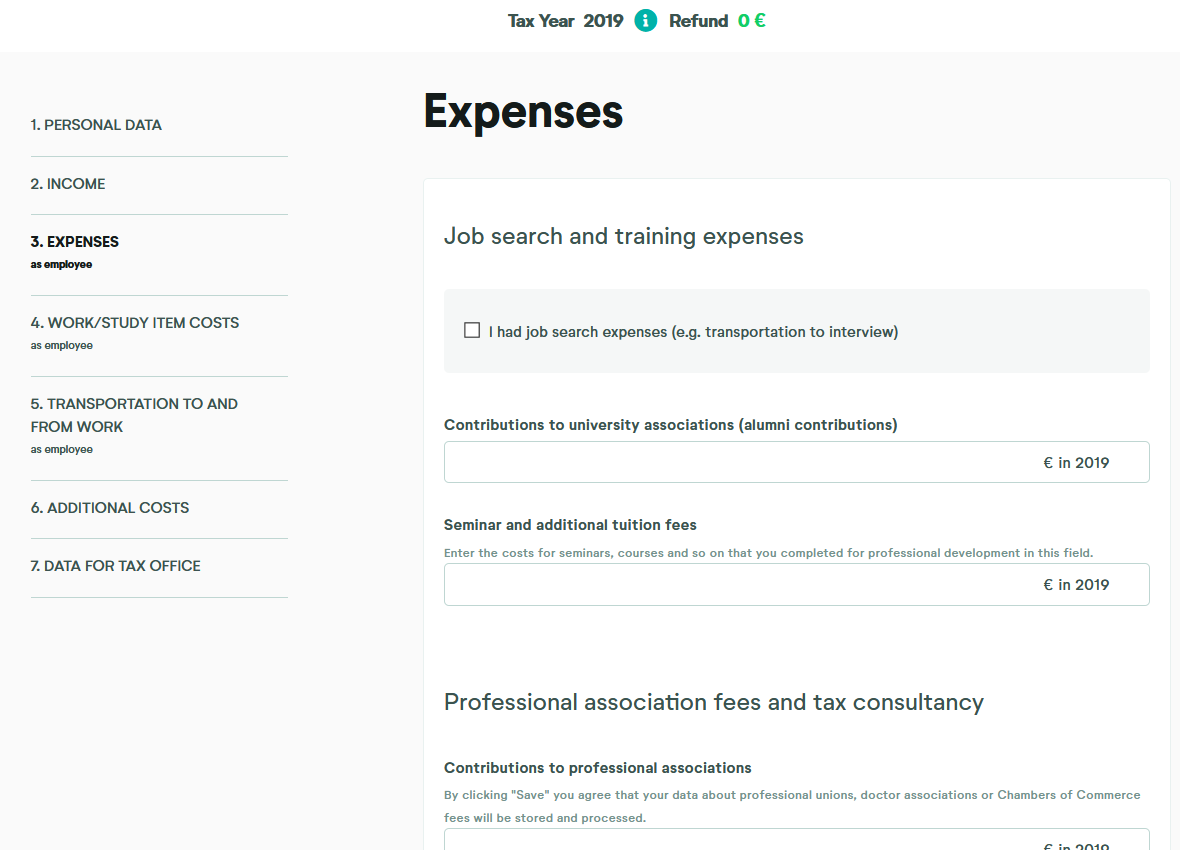Select the professional associations contribution field
The height and width of the screenshot is (850, 1180).
coord(740,840)
